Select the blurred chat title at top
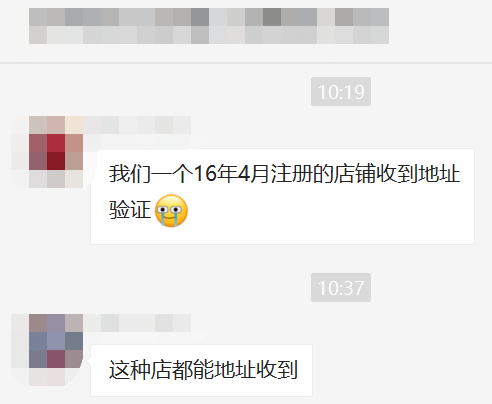Image resolution: width=492 pixels, height=404 pixels. pos(209,17)
